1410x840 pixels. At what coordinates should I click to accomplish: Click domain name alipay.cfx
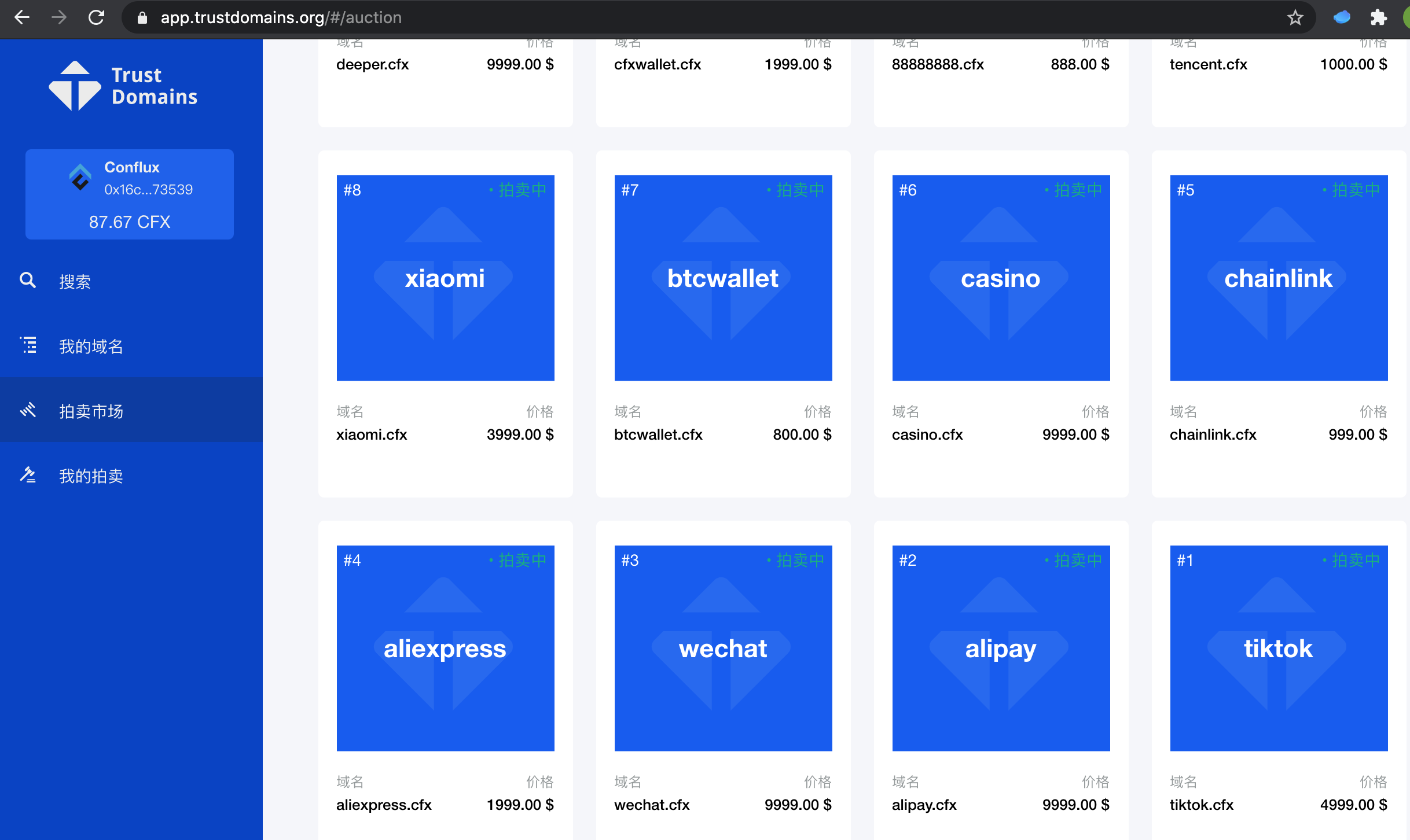(x=924, y=805)
